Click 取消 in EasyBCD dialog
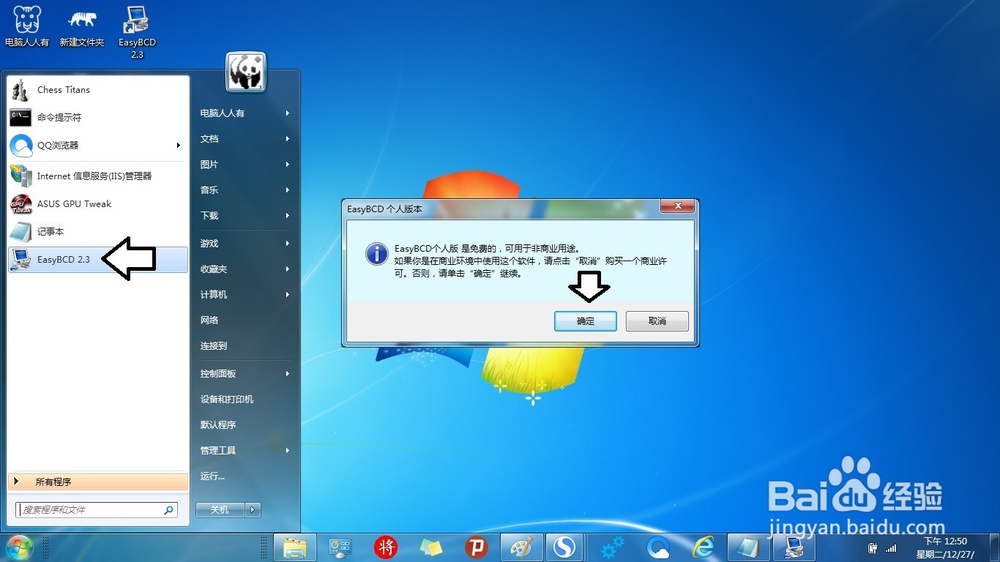This screenshot has width=1000, height=562. pyautogui.click(x=657, y=321)
